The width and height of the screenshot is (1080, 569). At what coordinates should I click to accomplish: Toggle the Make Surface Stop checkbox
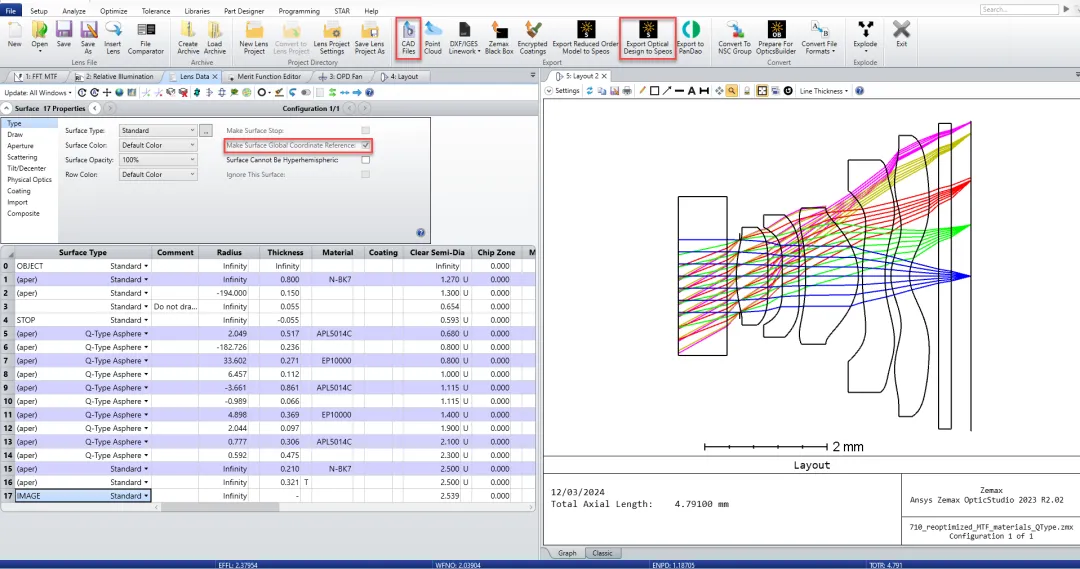coord(366,130)
